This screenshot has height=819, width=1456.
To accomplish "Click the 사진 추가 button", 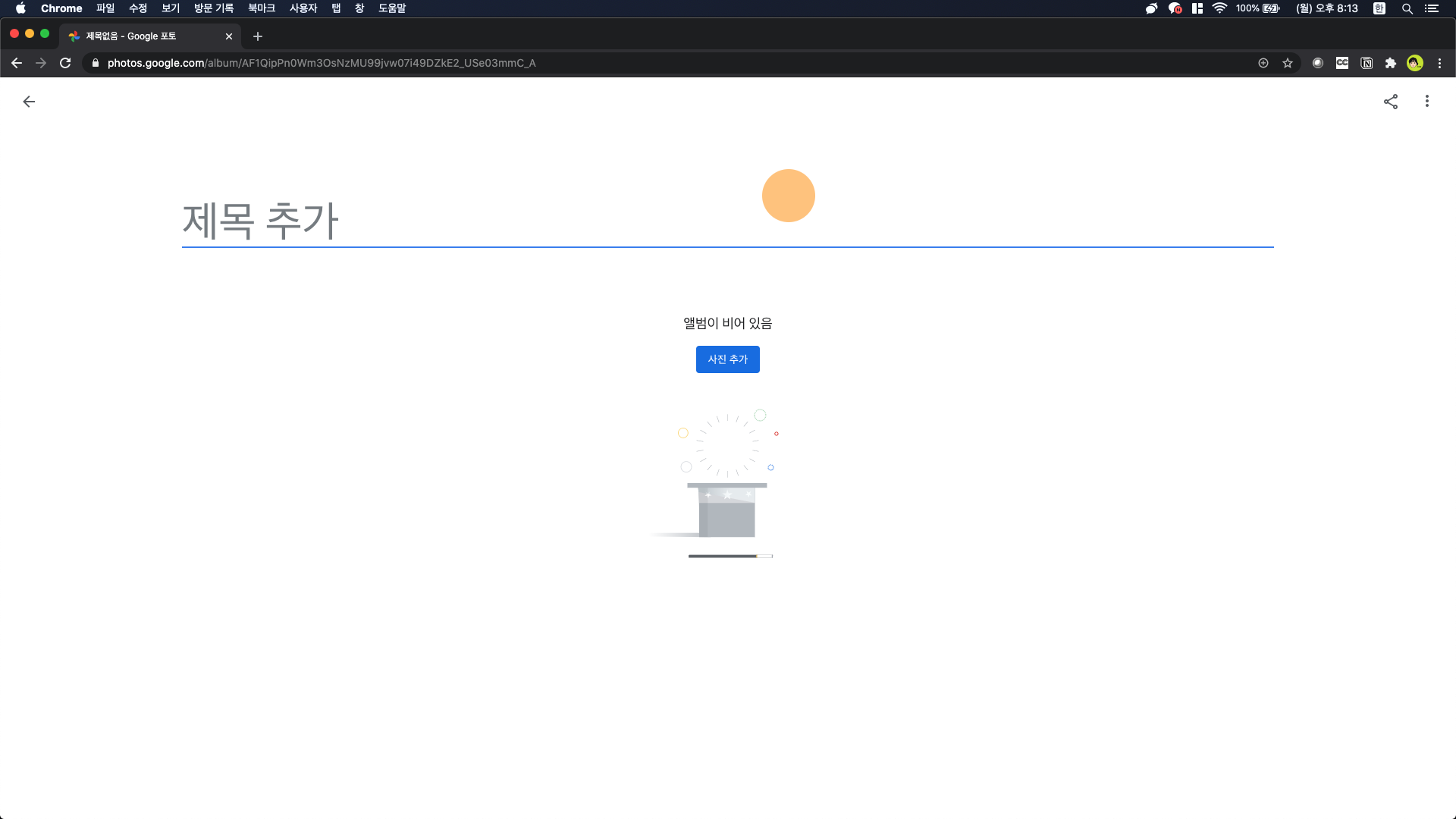I will pos(727,359).
